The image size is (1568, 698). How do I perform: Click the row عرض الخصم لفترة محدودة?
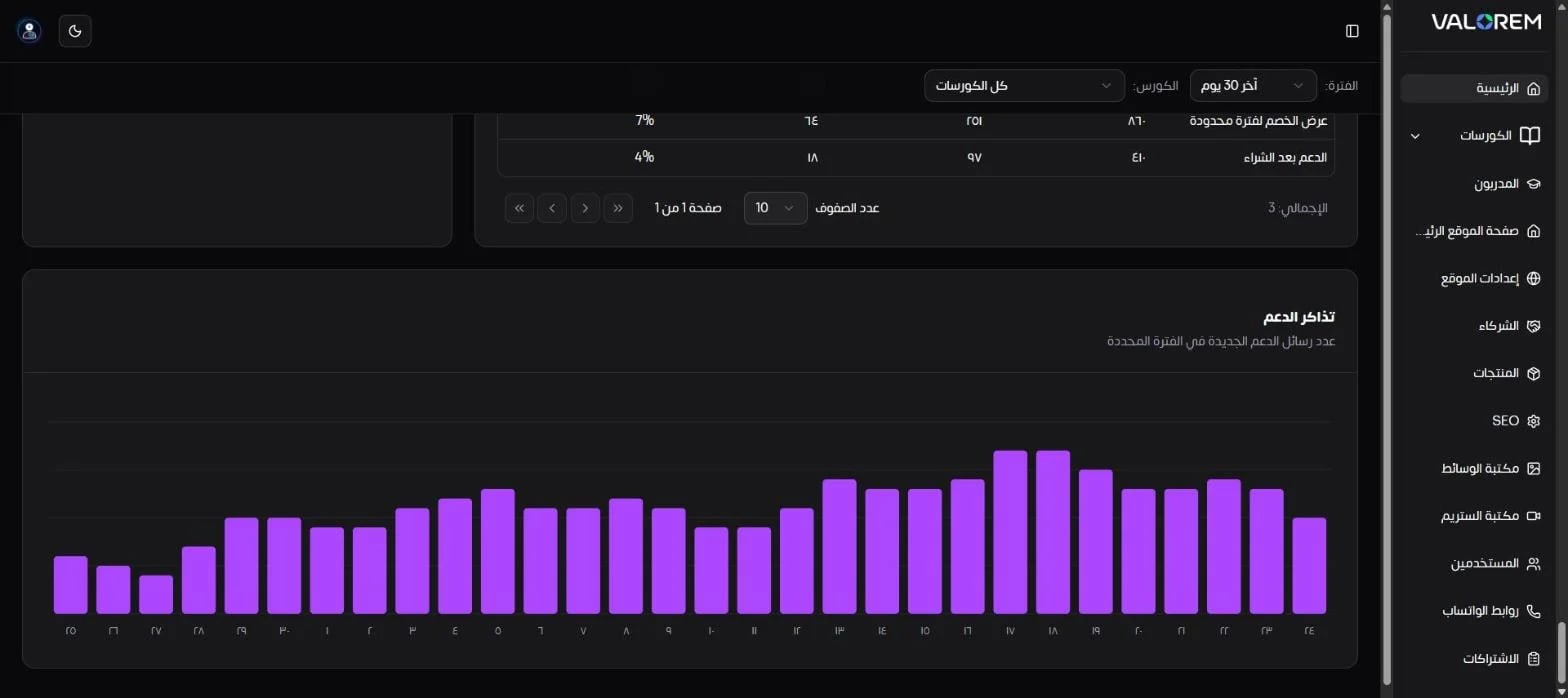[915, 121]
